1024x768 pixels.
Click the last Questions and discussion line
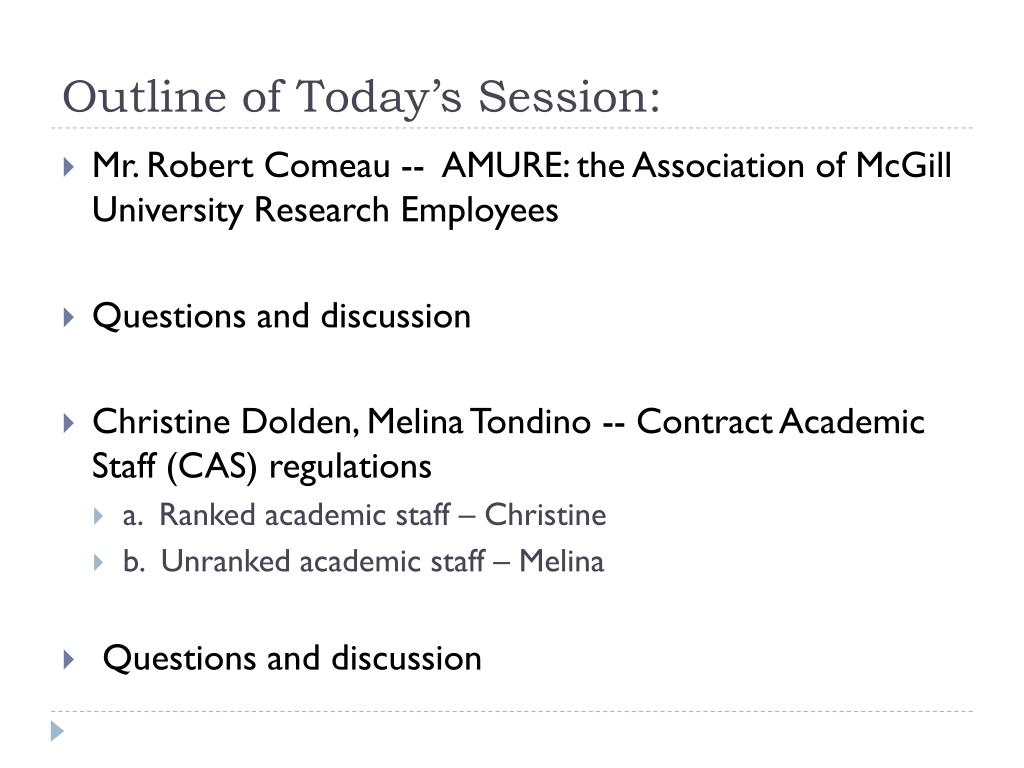point(293,659)
